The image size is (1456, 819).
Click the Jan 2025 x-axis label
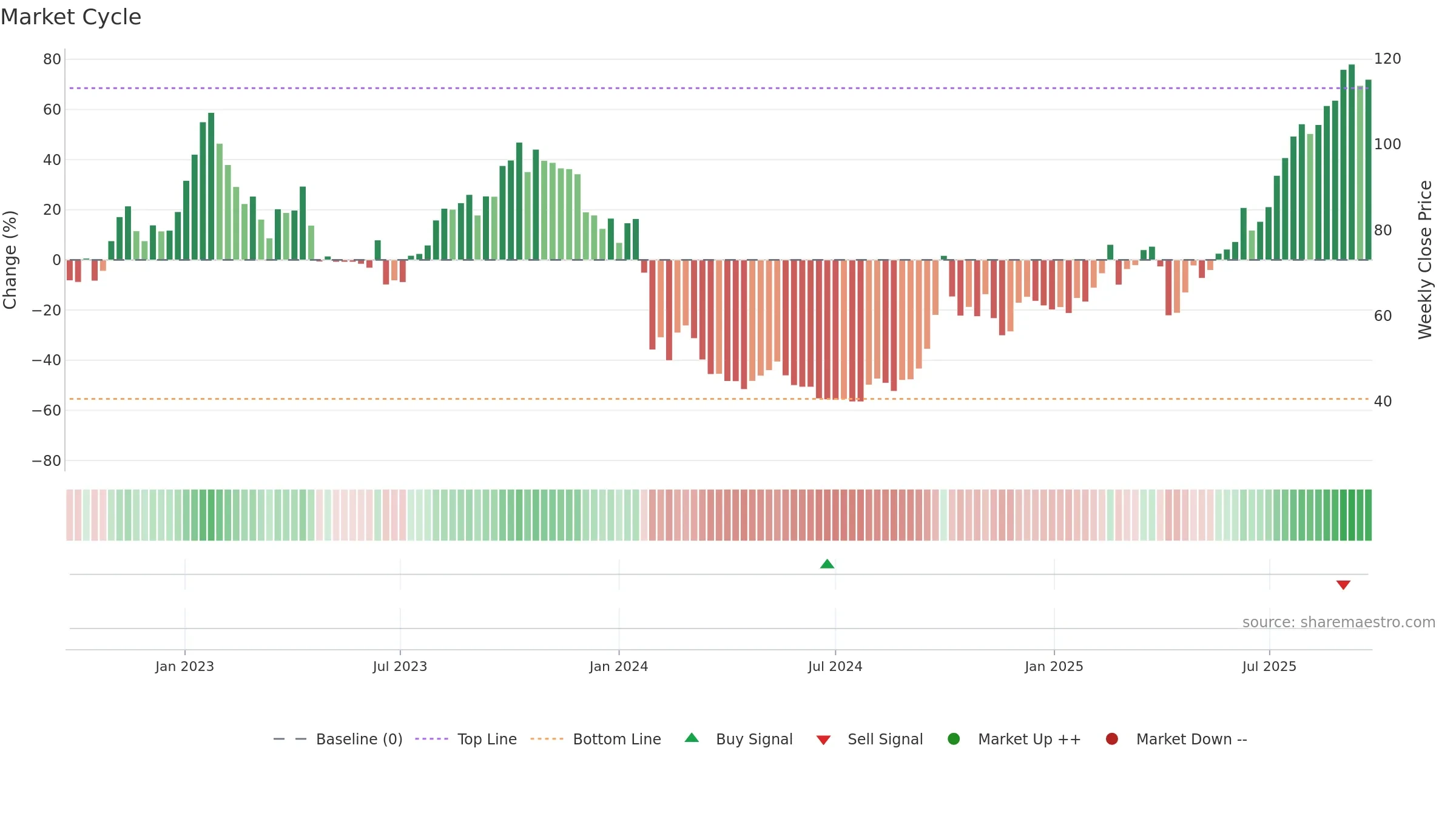tap(1054, 667)
